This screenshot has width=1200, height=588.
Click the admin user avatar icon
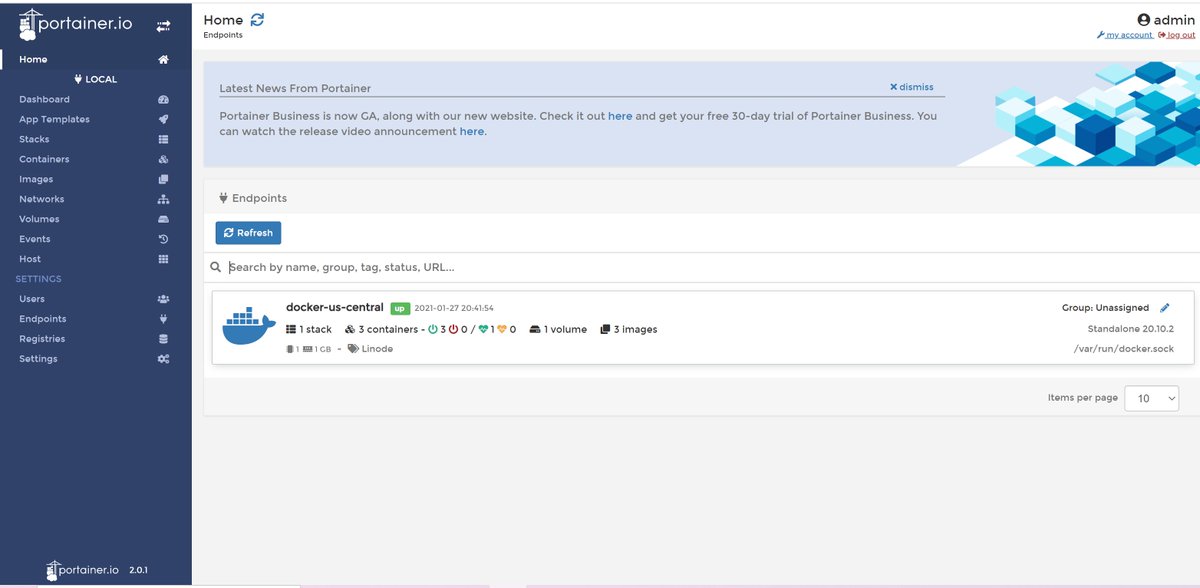pyautogui.click(x=1144, y=20)
